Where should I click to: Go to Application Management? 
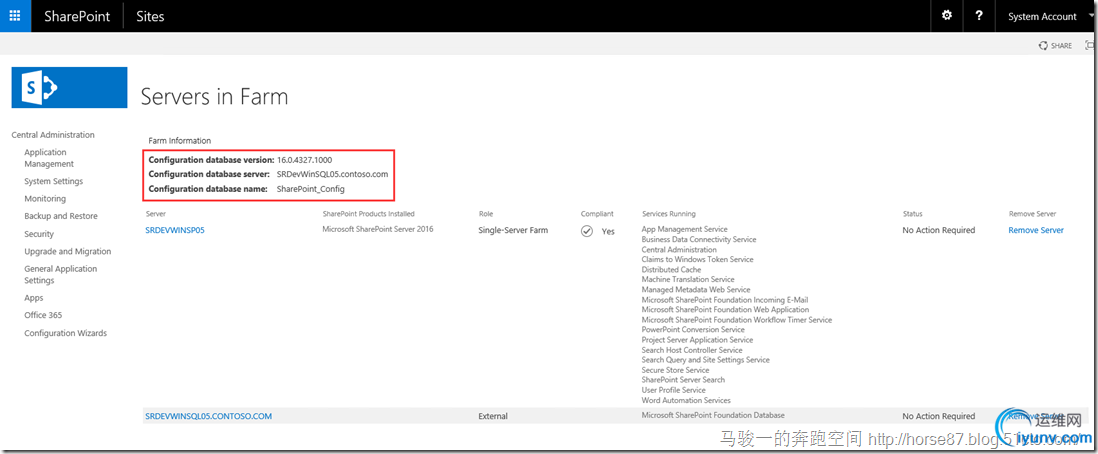coord(49,158)
